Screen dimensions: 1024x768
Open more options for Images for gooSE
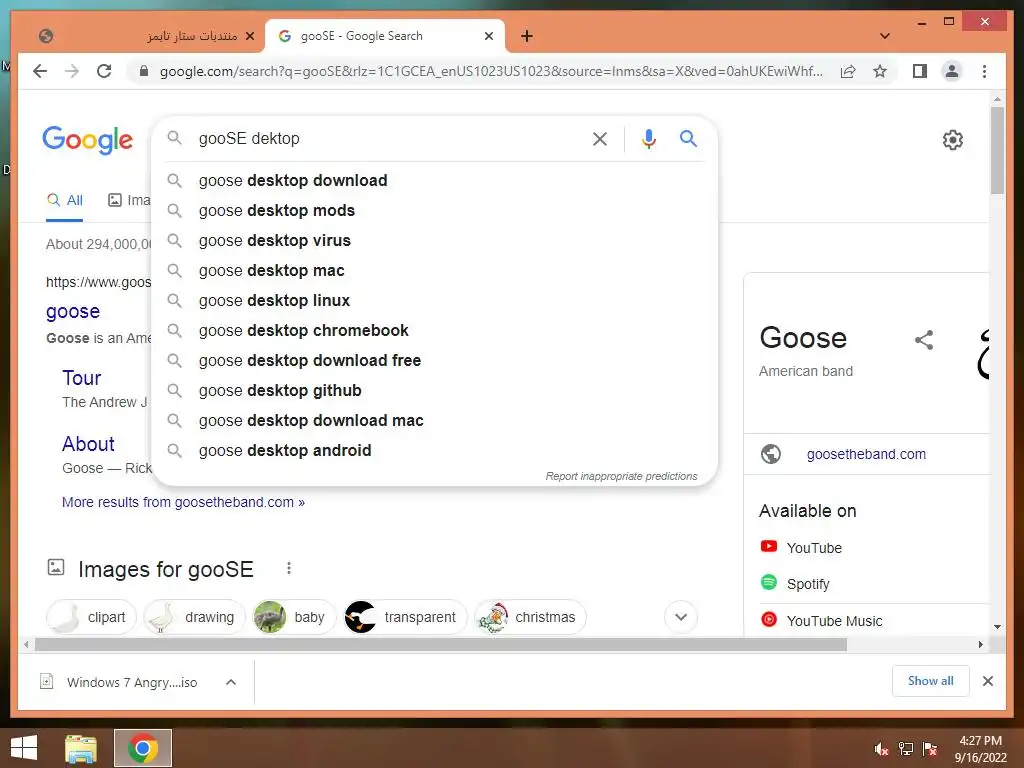[289, 568]
